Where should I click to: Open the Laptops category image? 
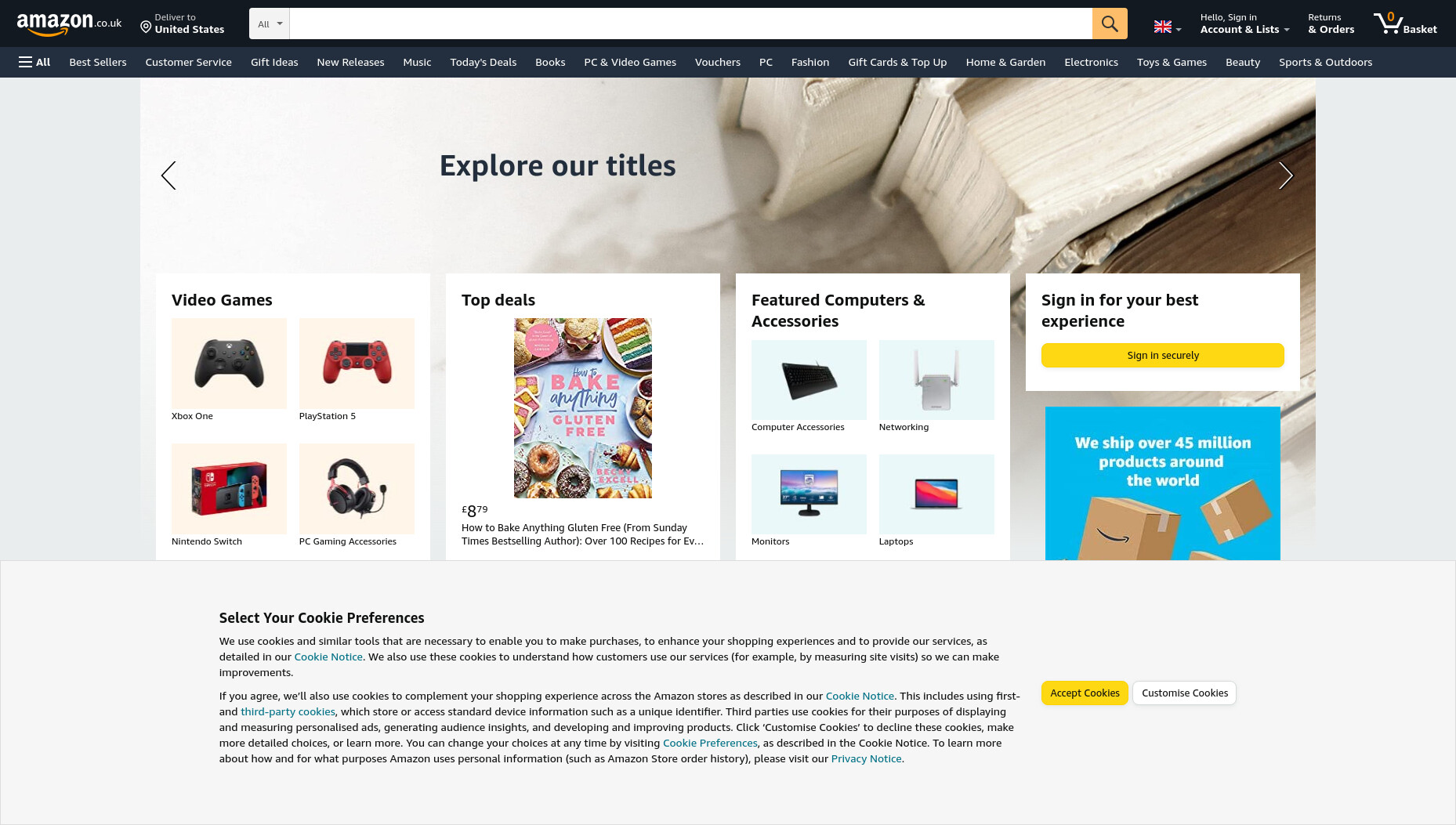pyautogui.click(x=936, y=494)
